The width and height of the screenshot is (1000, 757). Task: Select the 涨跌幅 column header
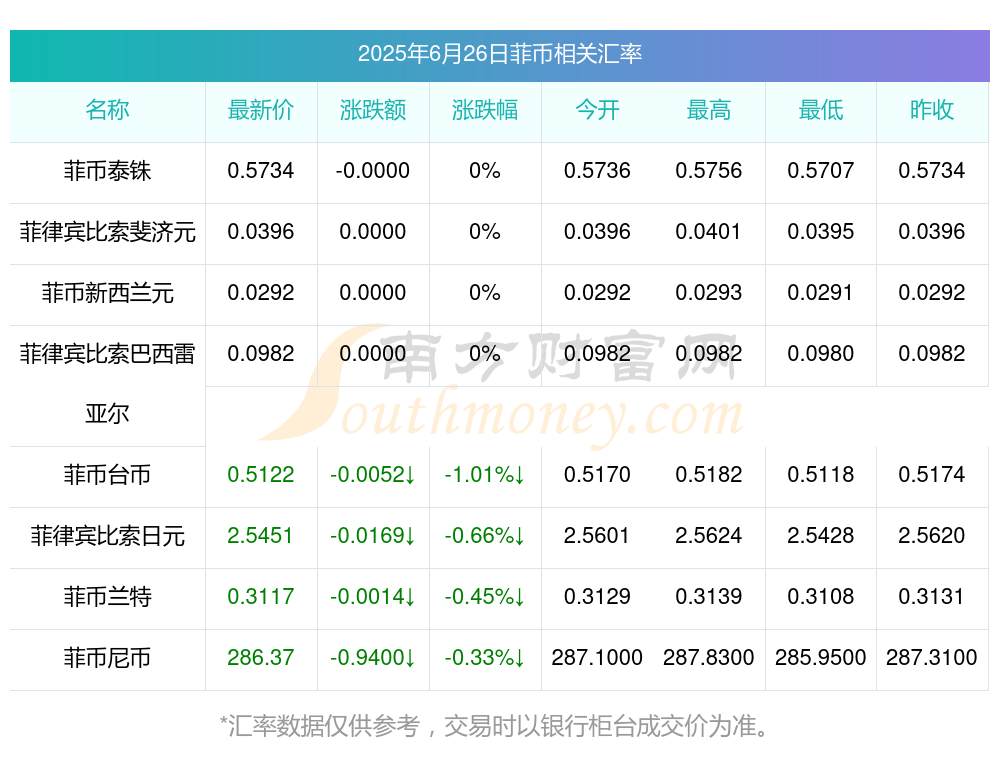[485, 110]
